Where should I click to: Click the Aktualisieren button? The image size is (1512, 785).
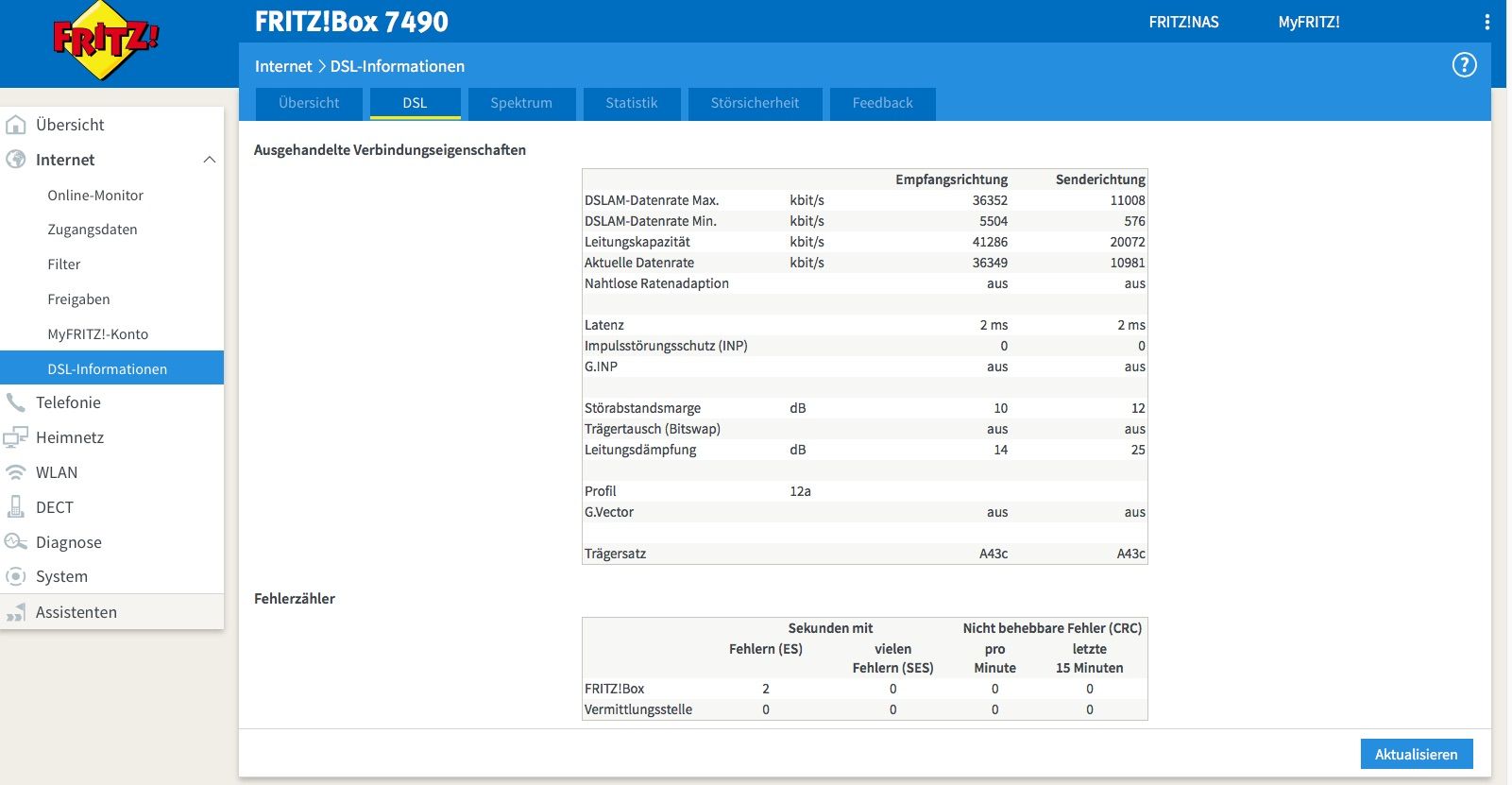1417,754
